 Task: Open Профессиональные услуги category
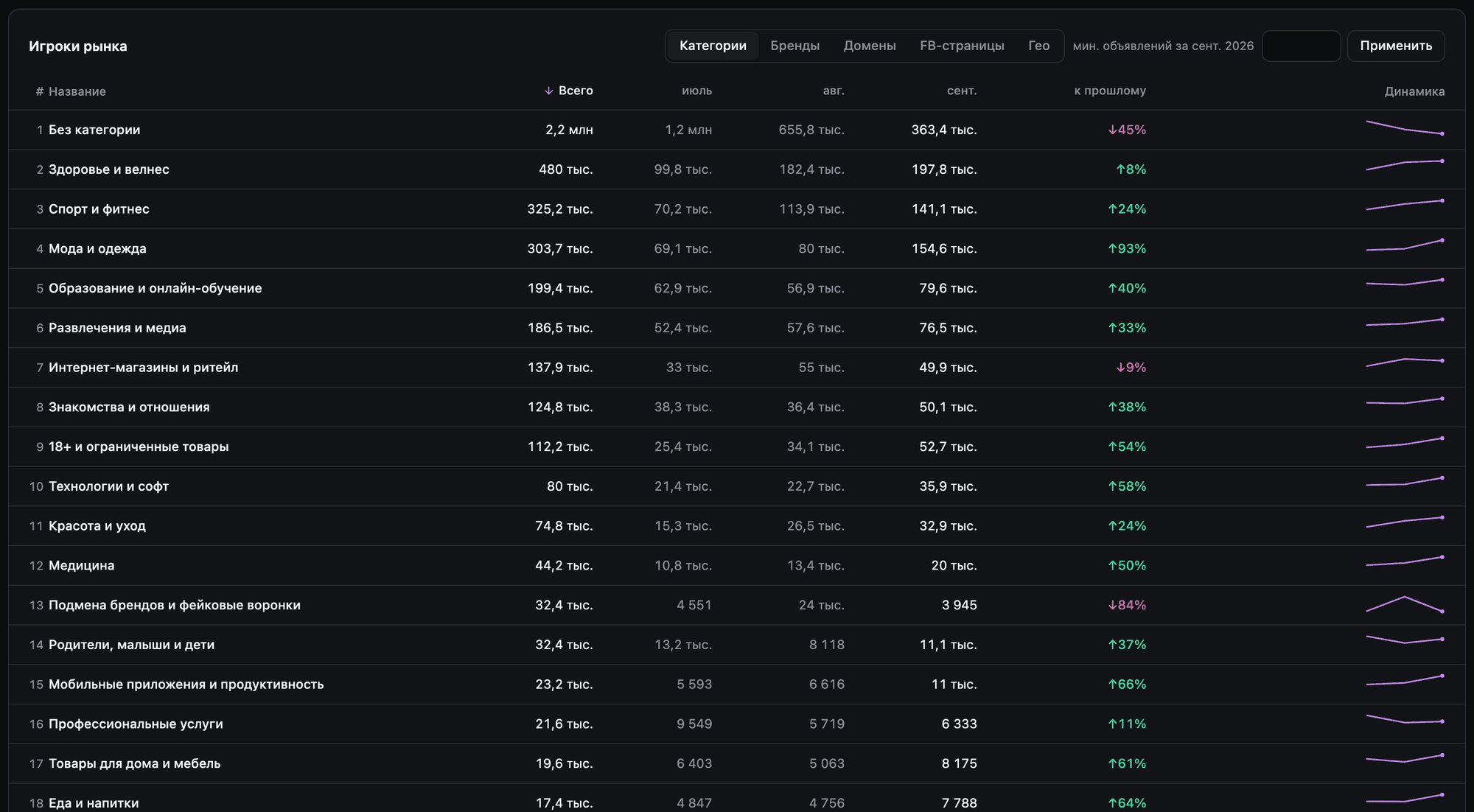click(136, 724)
